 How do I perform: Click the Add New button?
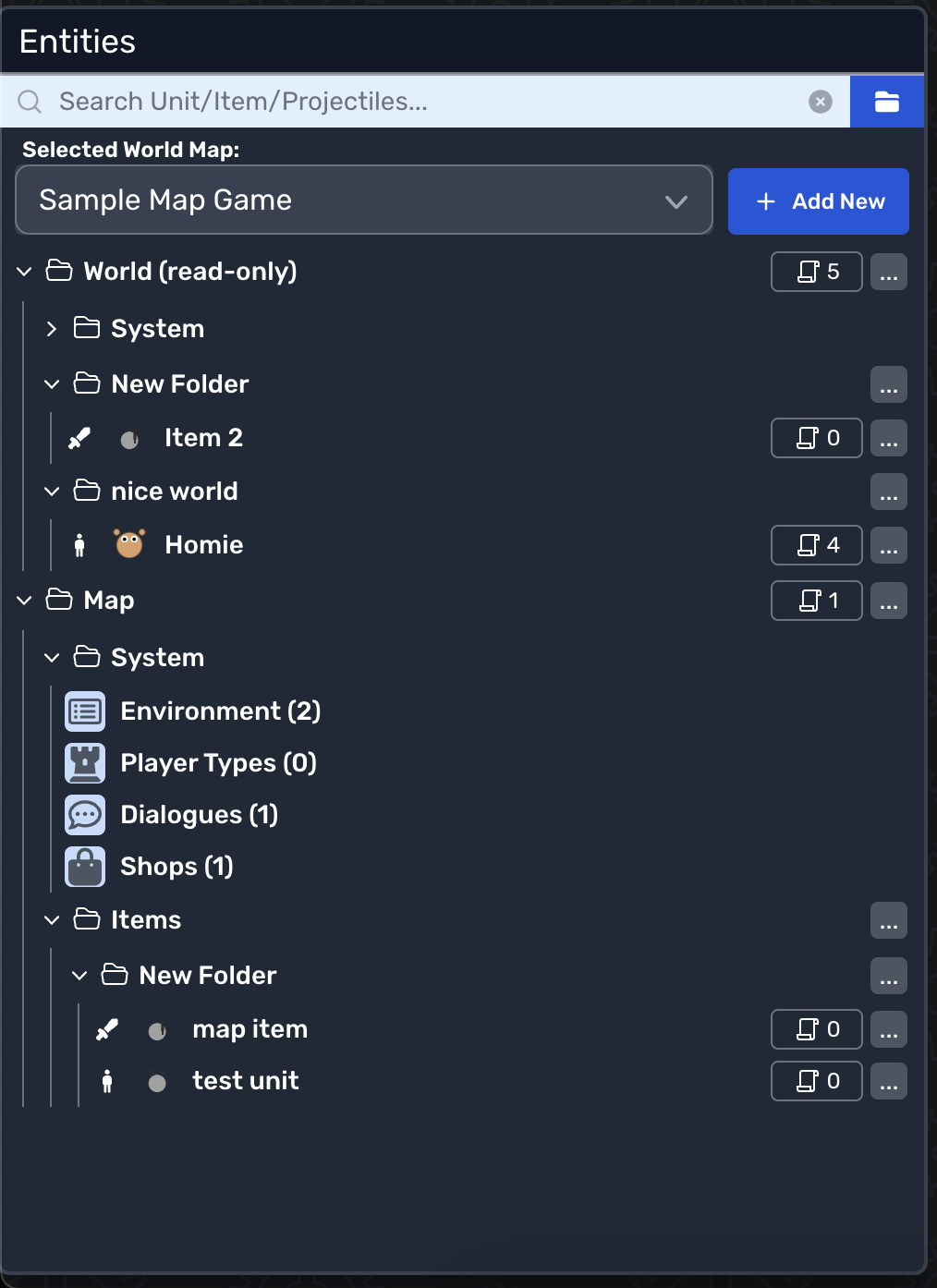(818, 201)
